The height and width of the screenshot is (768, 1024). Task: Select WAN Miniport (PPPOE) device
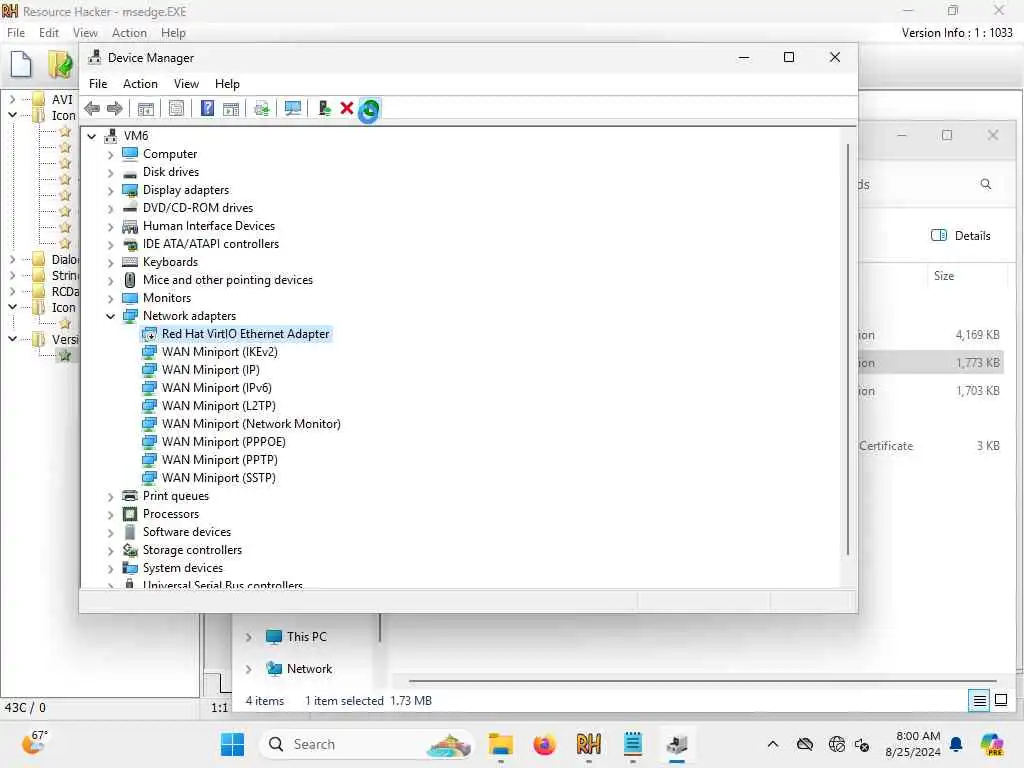click(223, 442)
